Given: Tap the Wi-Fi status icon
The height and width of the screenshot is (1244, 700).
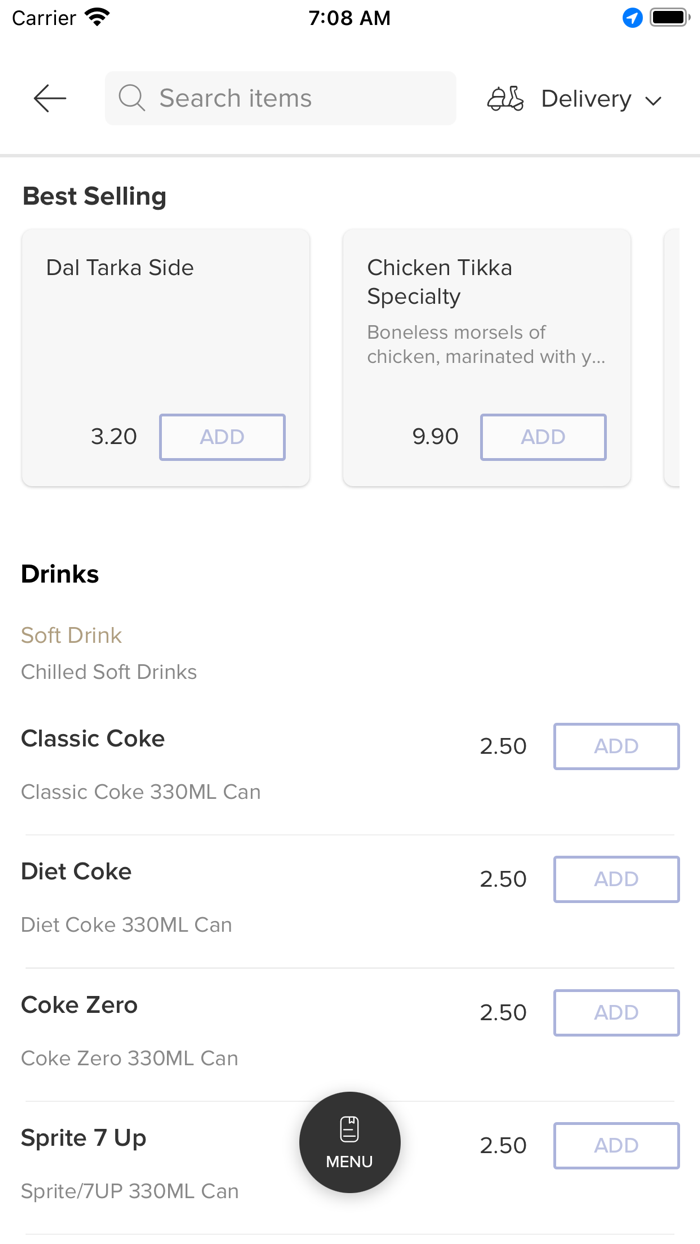Looking at the screenshot, I should (97, 18).
